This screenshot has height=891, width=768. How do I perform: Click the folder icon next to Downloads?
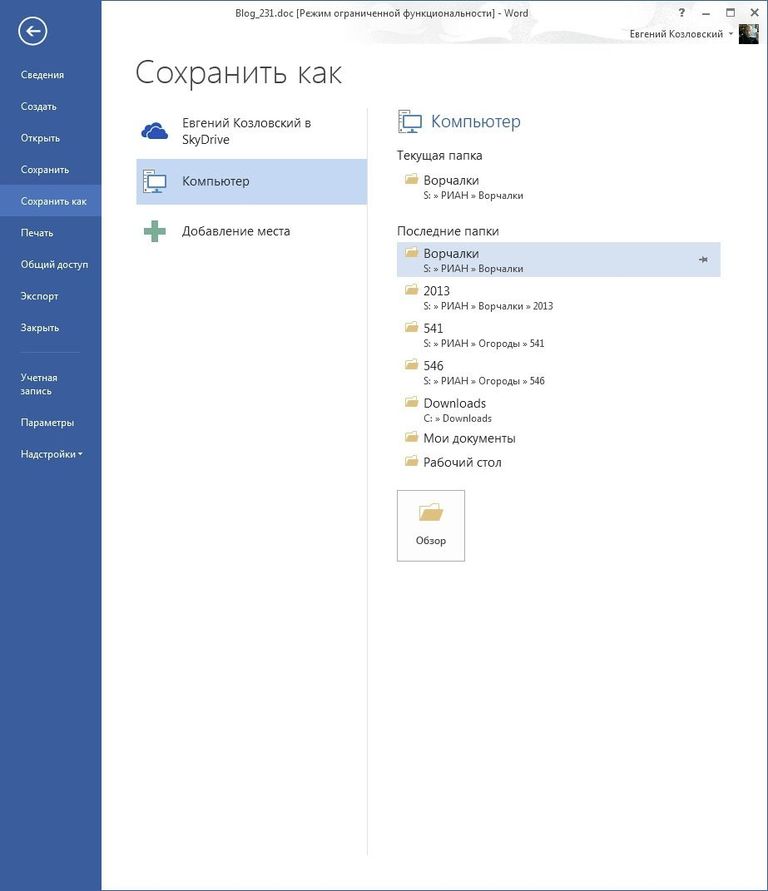point(412,402)
